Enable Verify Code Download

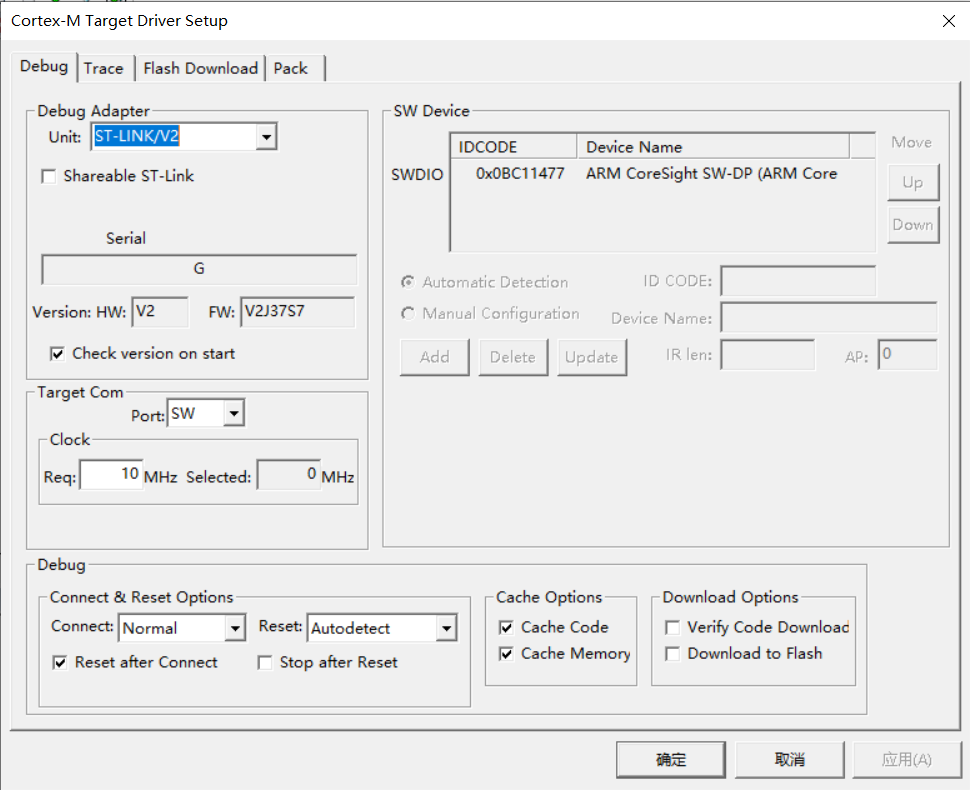click(673, 628)
